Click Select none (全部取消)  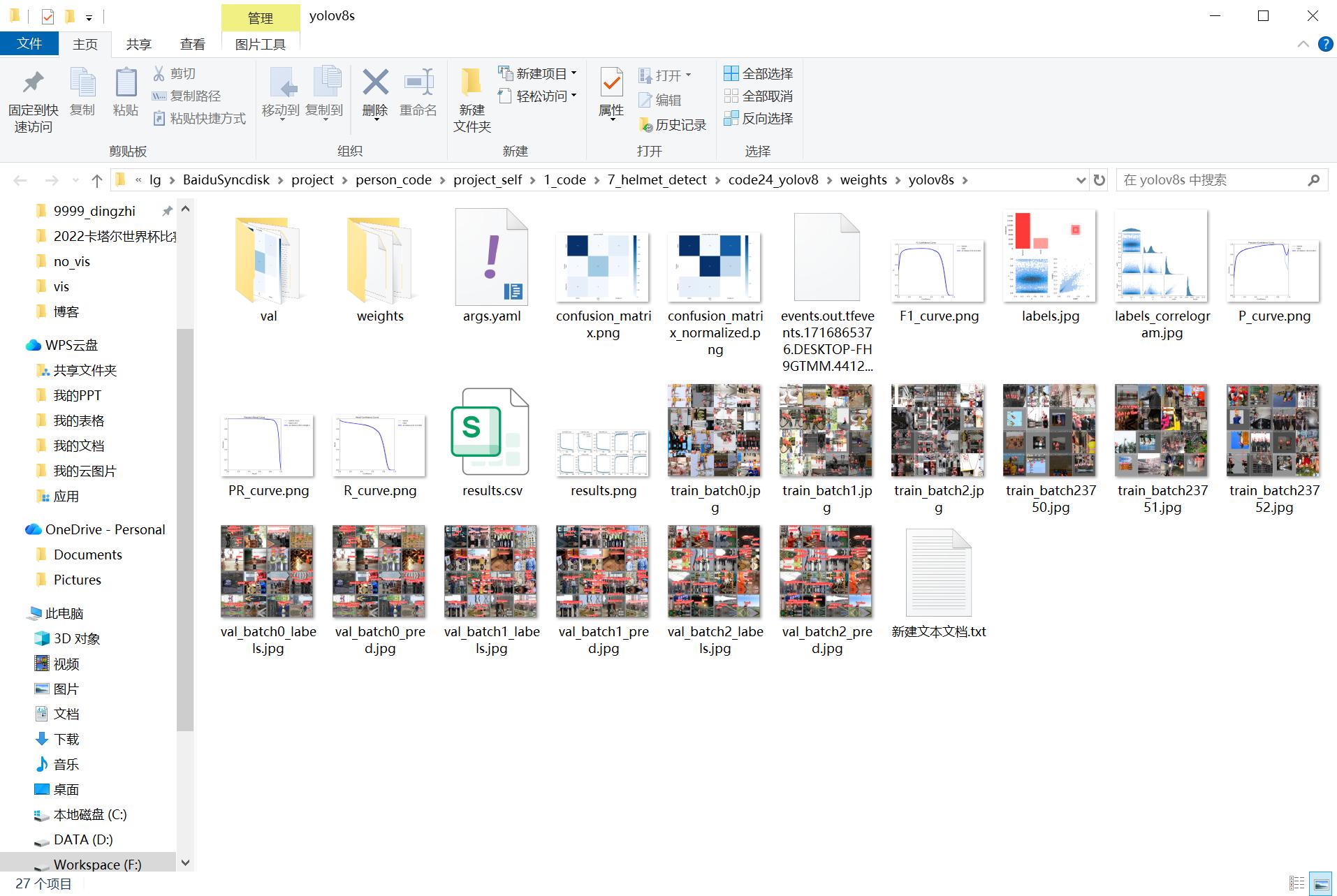[x=759, y=96]
